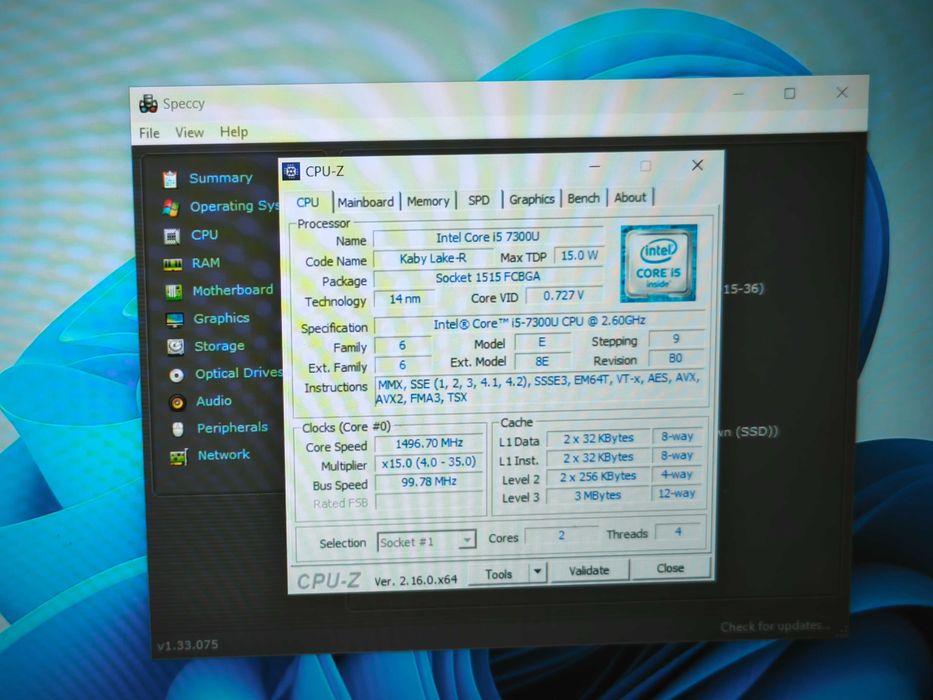Click the Instructions list starting with MMX, SSE
The image size is (933, 700).
click(539, 389)
